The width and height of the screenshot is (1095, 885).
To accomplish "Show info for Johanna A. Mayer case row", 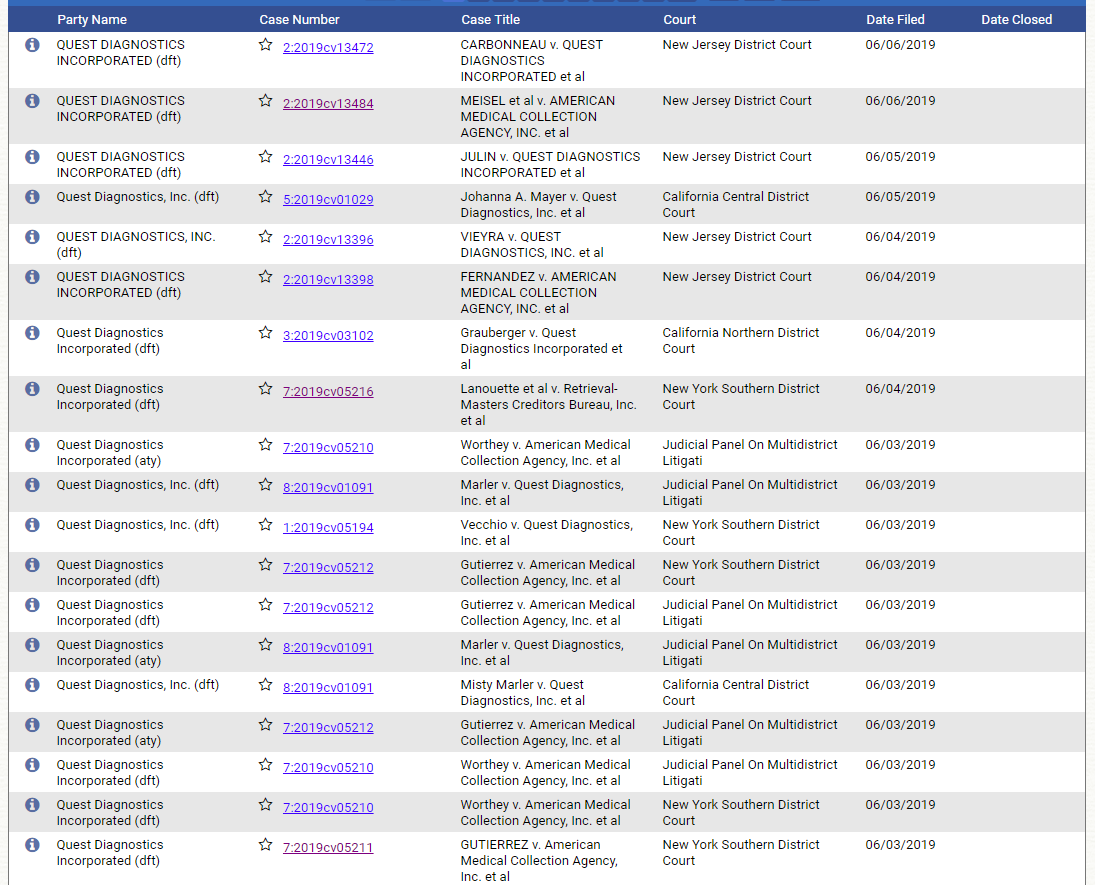I will [x=32, y=196].
